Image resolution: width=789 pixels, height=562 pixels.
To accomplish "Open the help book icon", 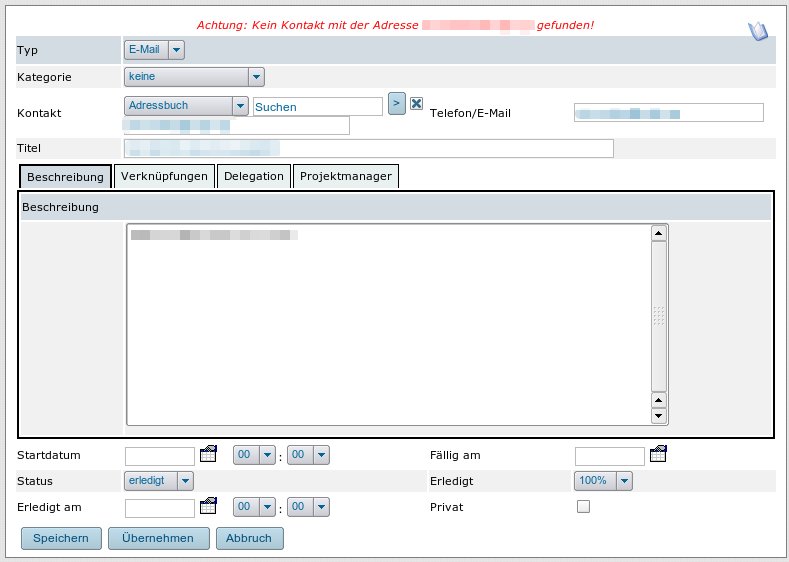I will coord(759,30).
